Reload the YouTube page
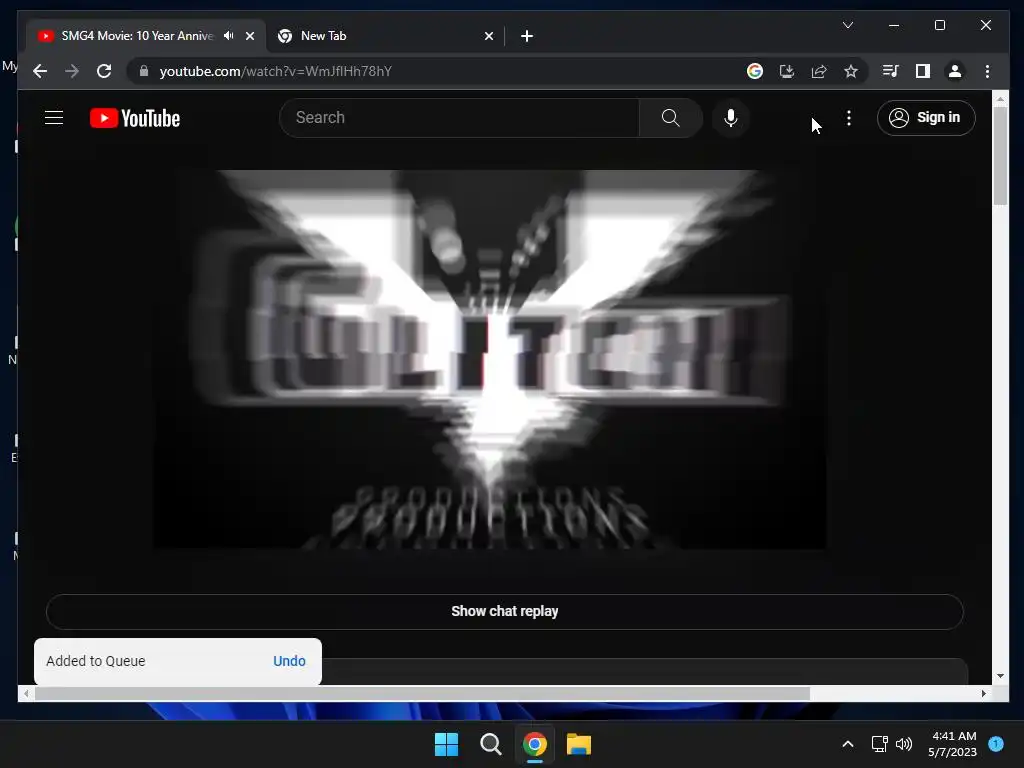Screen dimensions: 1024x768 pos(104,71)
